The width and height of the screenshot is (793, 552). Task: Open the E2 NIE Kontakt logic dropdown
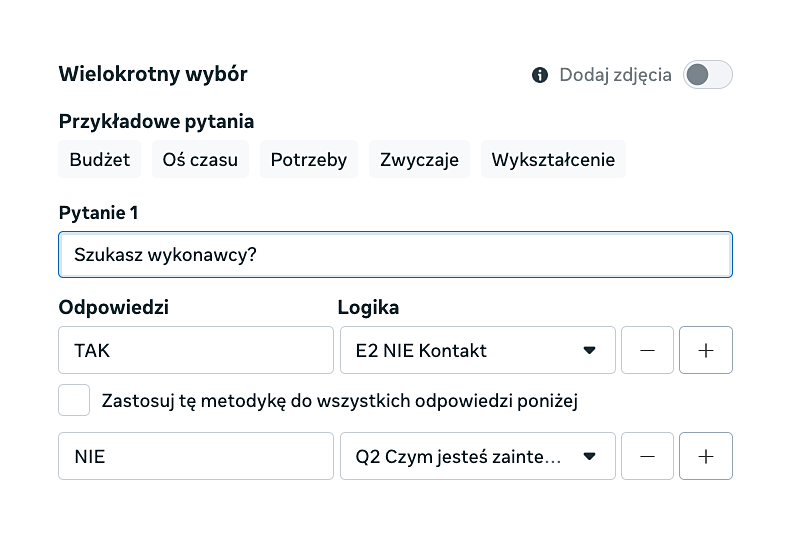click(x=477, y=350)
